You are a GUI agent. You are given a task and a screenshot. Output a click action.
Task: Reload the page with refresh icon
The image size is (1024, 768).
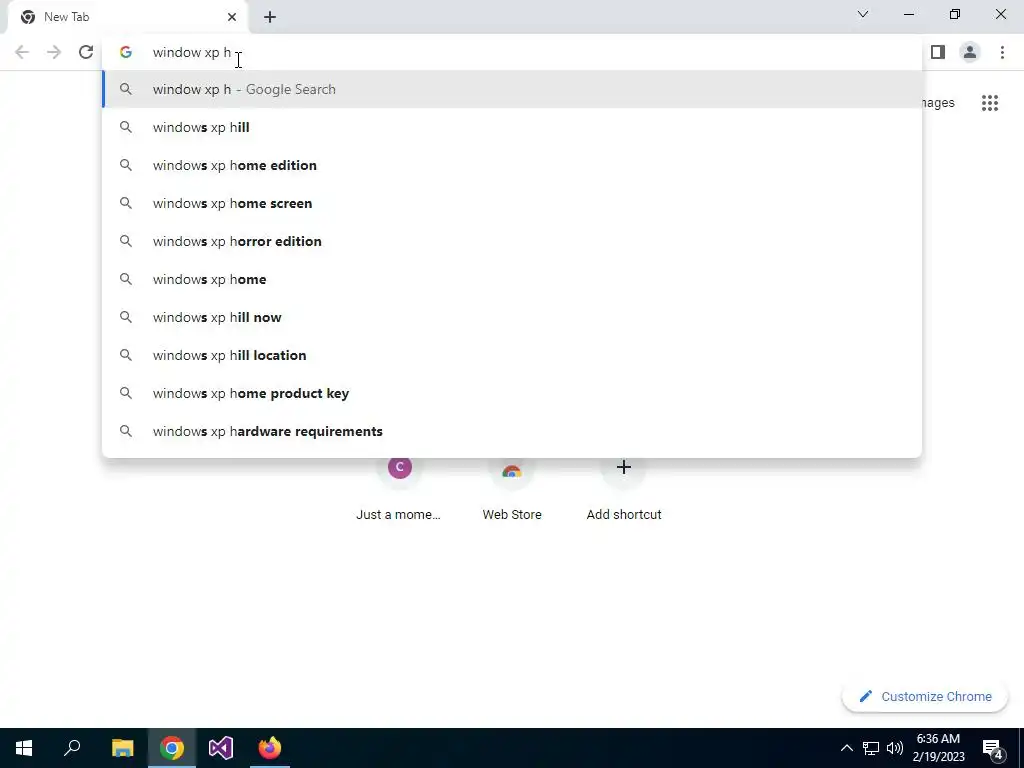86,52
